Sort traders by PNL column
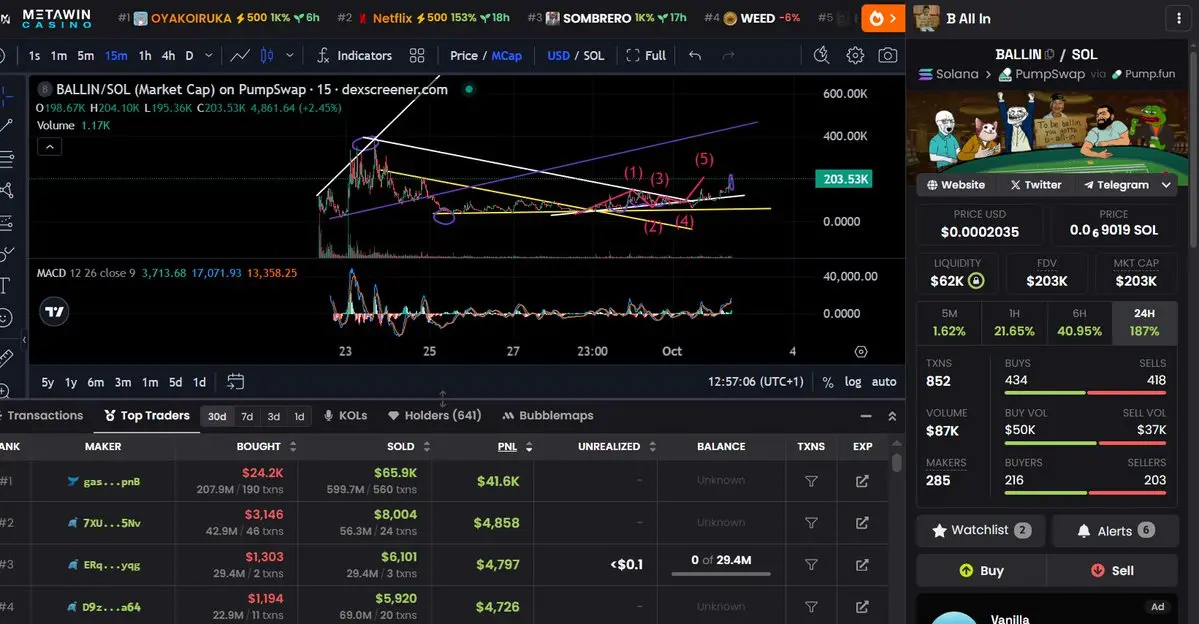This screenshot has height=624, width=1199. [x=515, y=447]
